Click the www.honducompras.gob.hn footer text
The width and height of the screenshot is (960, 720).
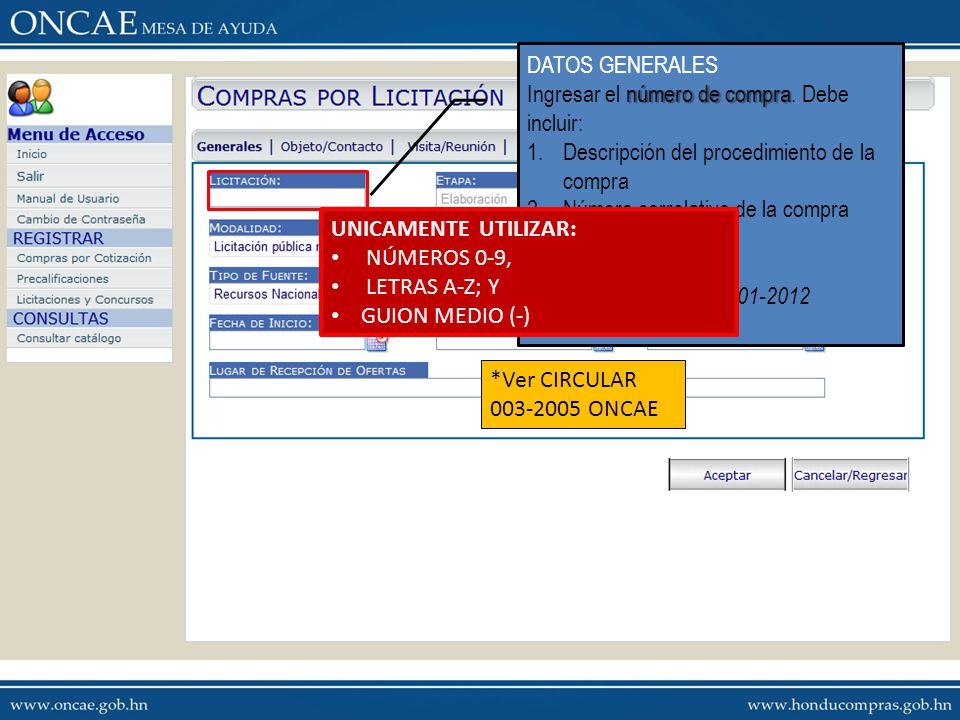pos(849,705)
